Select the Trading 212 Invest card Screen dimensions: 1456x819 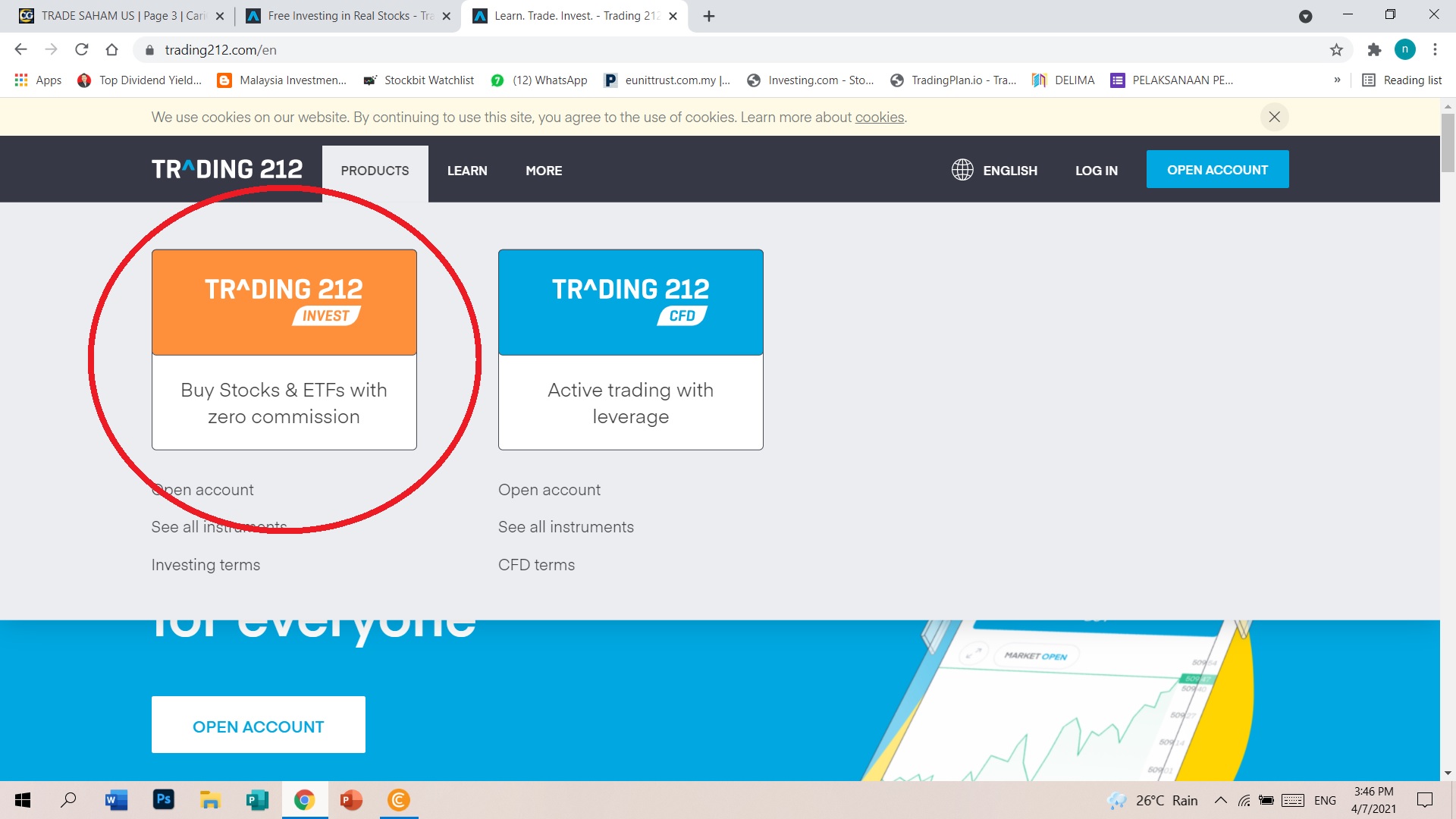(x=284, y=350)
